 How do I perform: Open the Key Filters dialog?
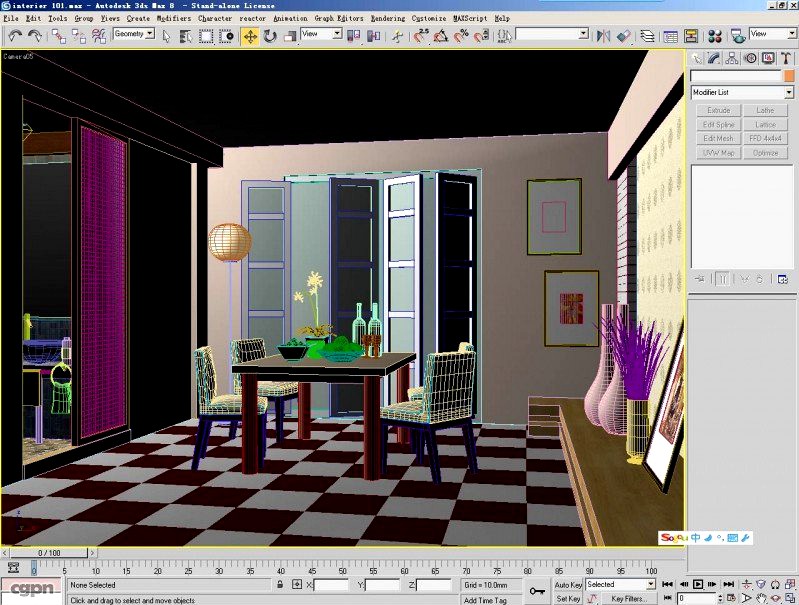point(628,599)
